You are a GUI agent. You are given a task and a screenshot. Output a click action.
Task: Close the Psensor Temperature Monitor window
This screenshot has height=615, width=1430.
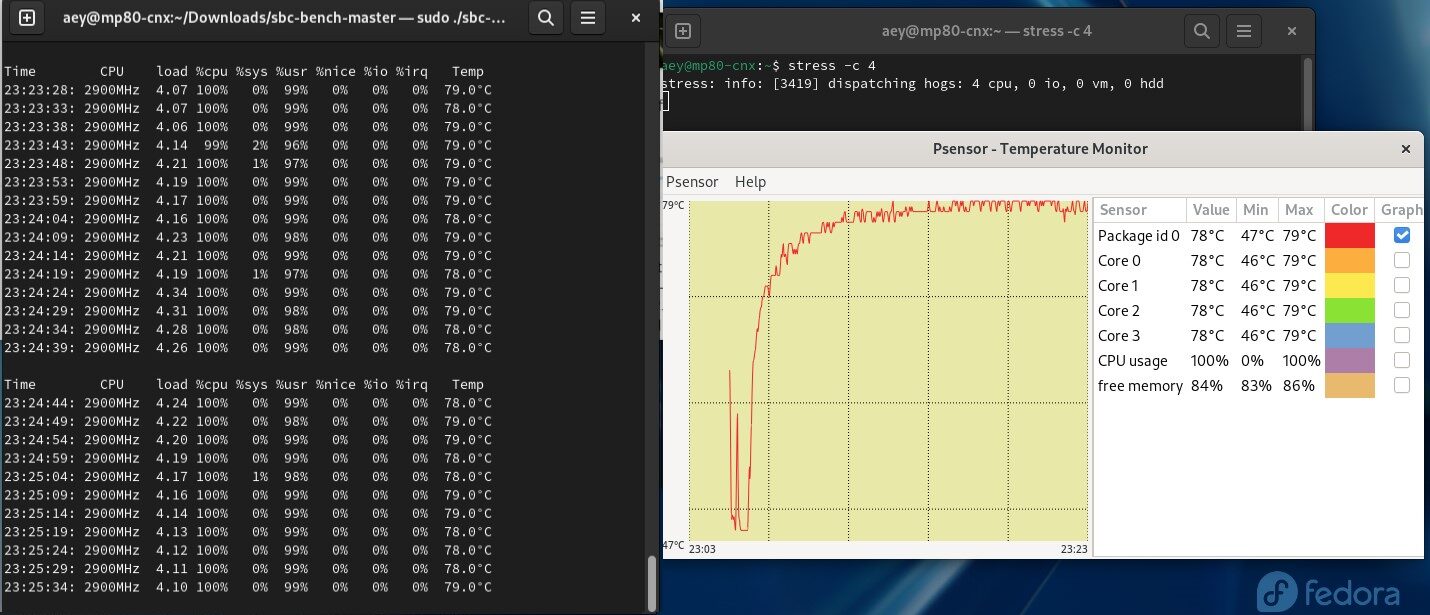coord(1406,149)
